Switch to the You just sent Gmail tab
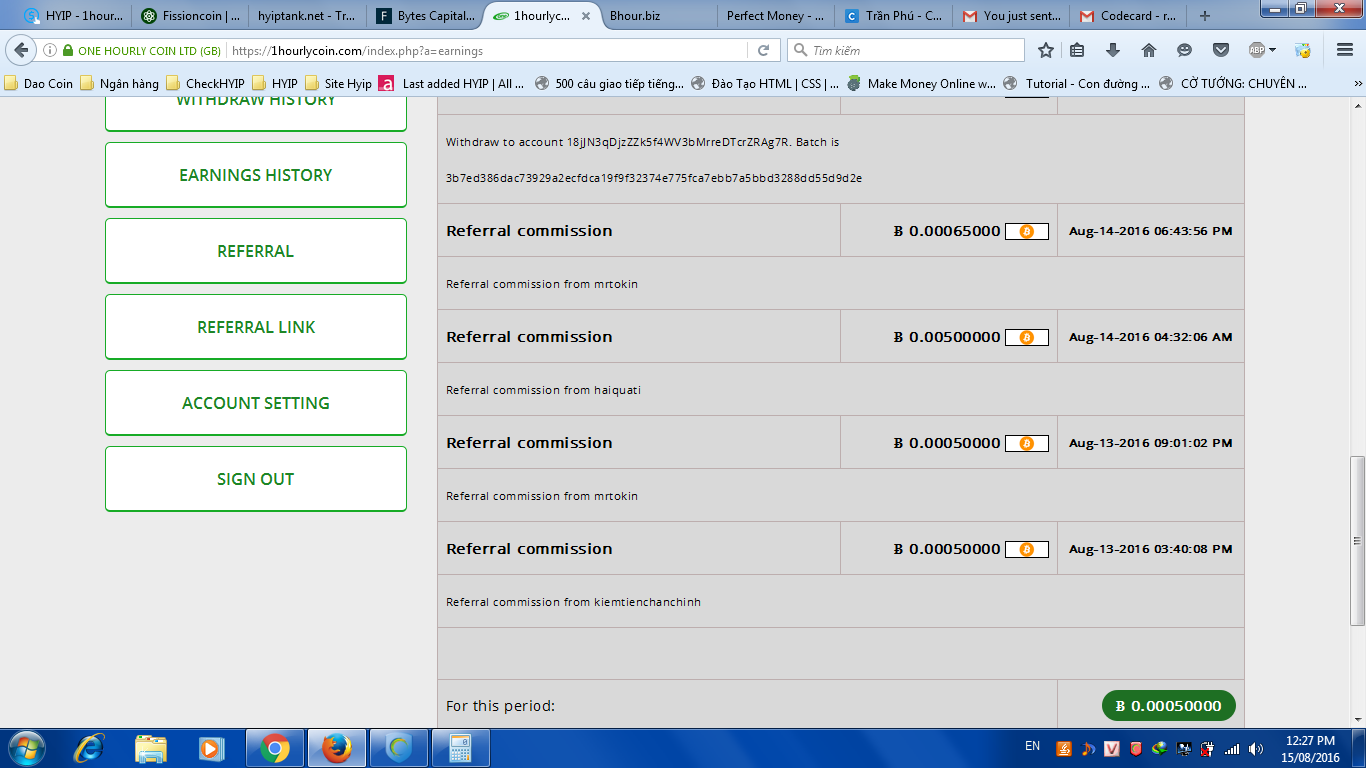This screenshot has width=1366, height=768. 1011,16
